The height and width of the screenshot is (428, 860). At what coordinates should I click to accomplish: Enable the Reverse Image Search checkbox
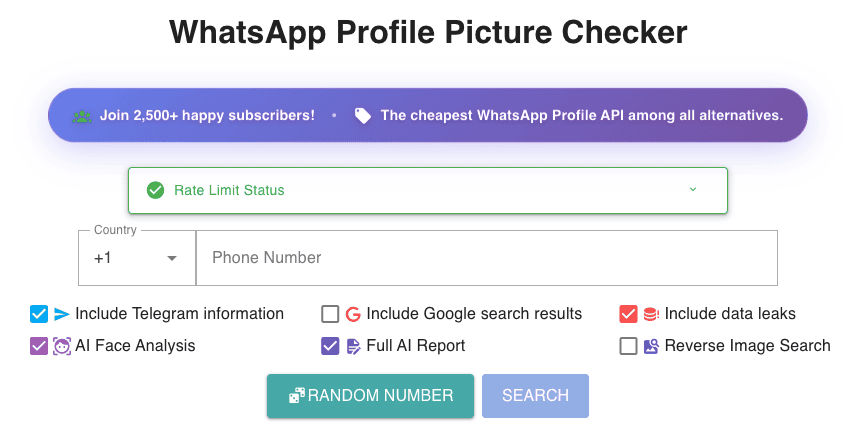tap(628, 346)
